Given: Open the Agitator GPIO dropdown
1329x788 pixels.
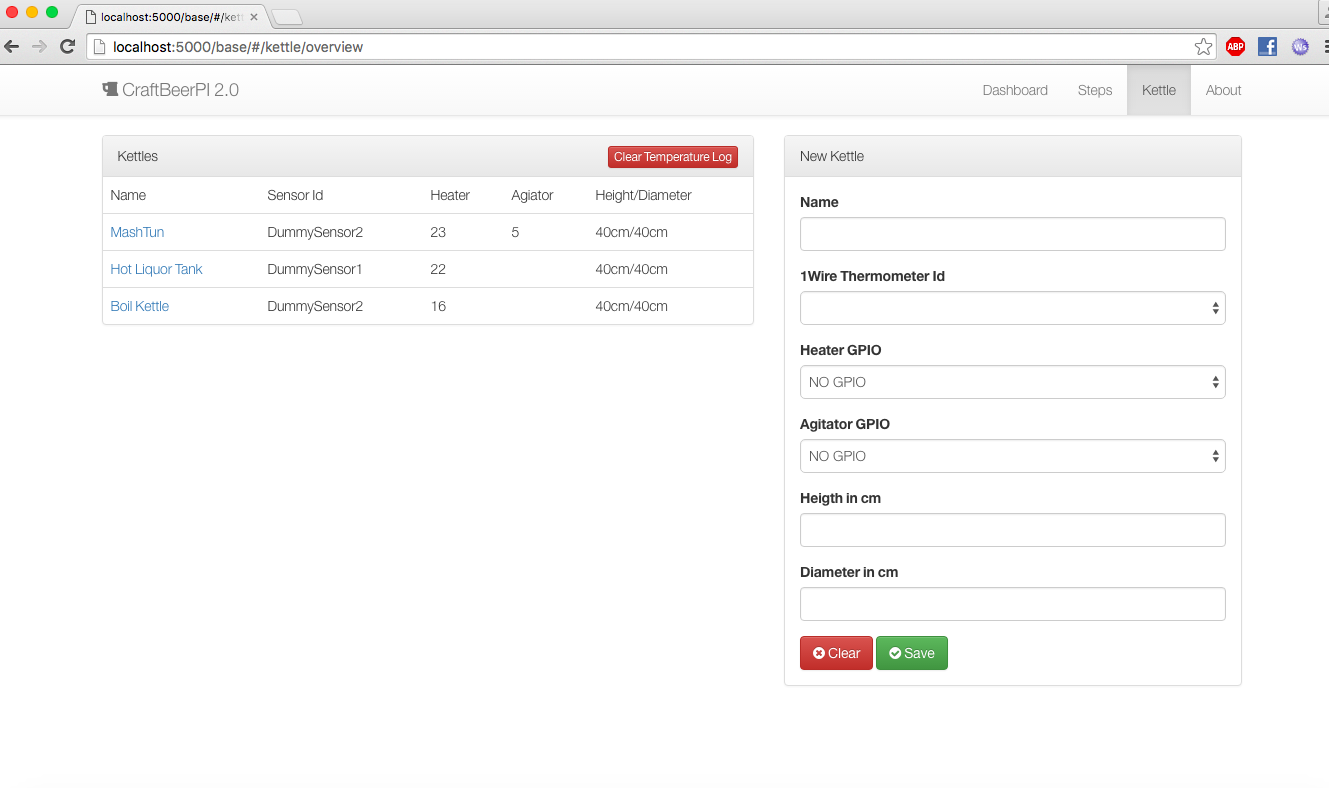Looking at the screenshot, I should (1012, 456).
